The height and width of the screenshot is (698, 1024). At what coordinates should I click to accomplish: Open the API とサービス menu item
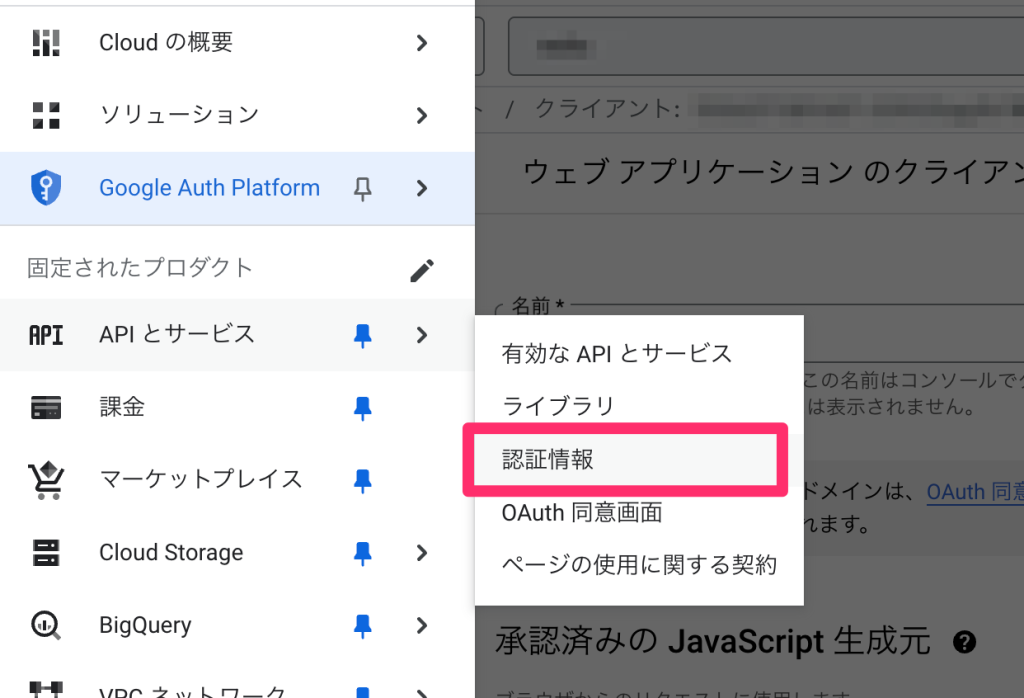[237, 335]
